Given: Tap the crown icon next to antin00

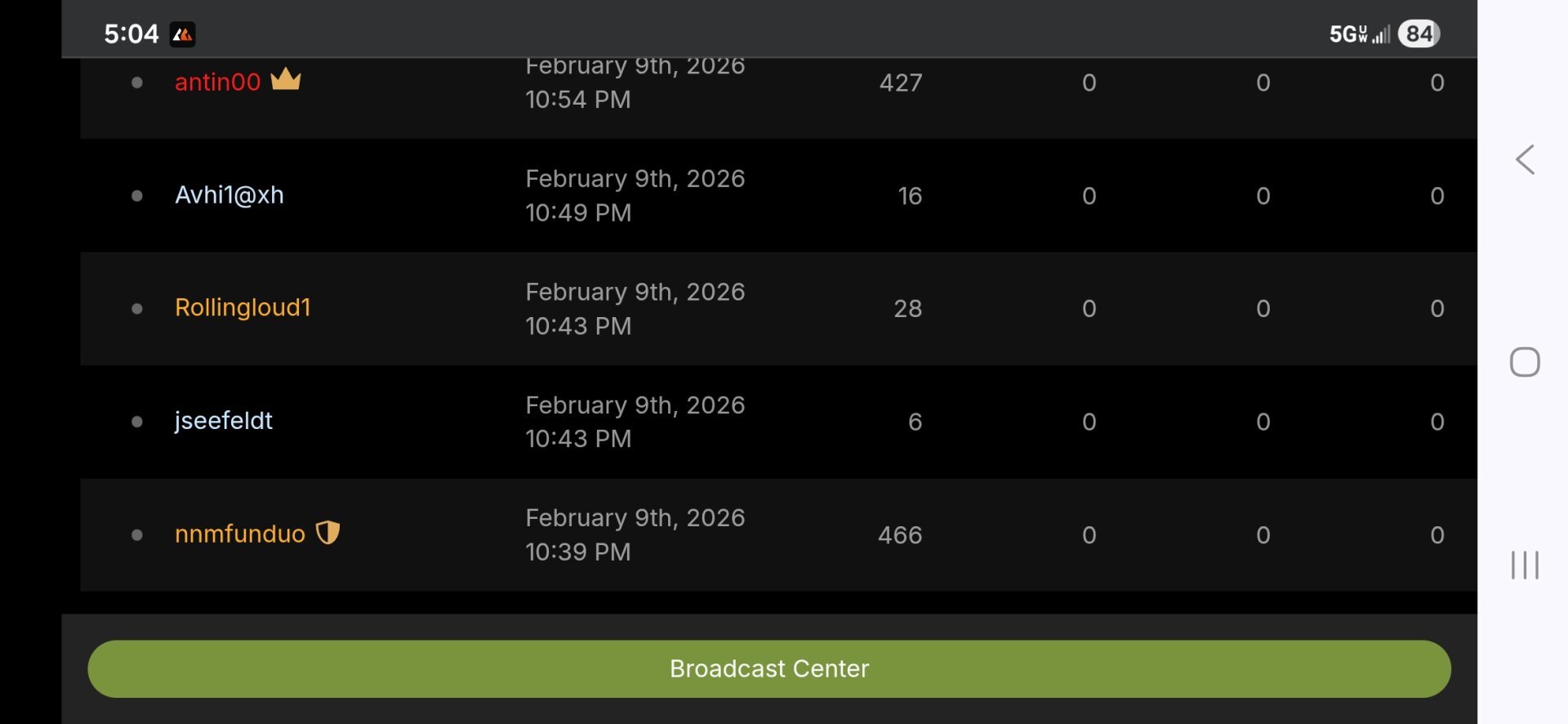Looking at the screenshot, I should click(286, 79).
